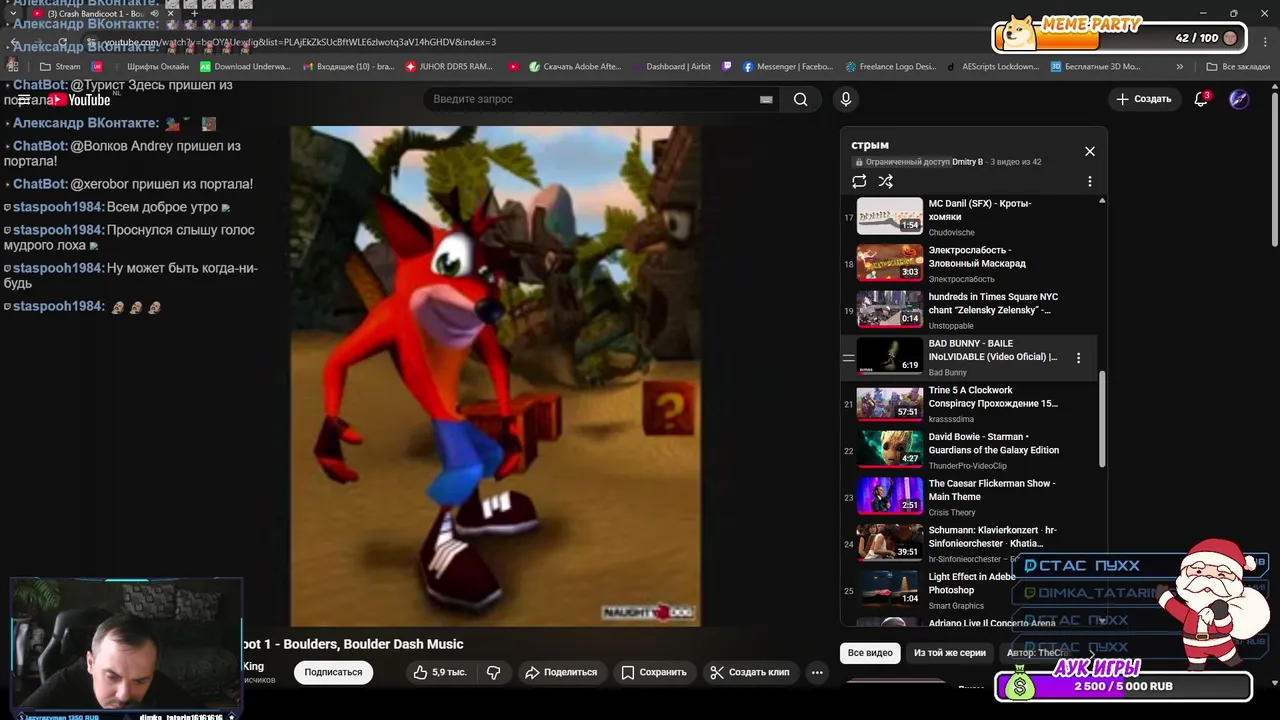
Task: Open playlist panel three-dot menu
Action: [1090, 181]
